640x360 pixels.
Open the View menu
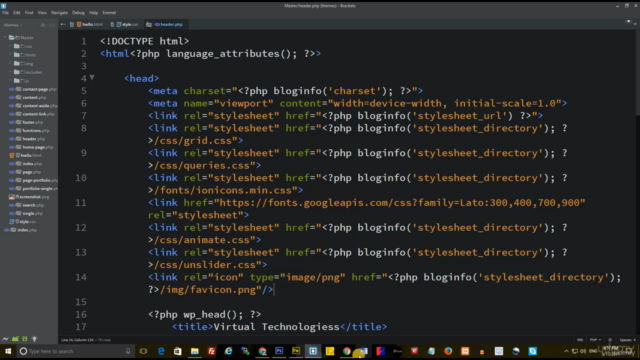[42, 13]
